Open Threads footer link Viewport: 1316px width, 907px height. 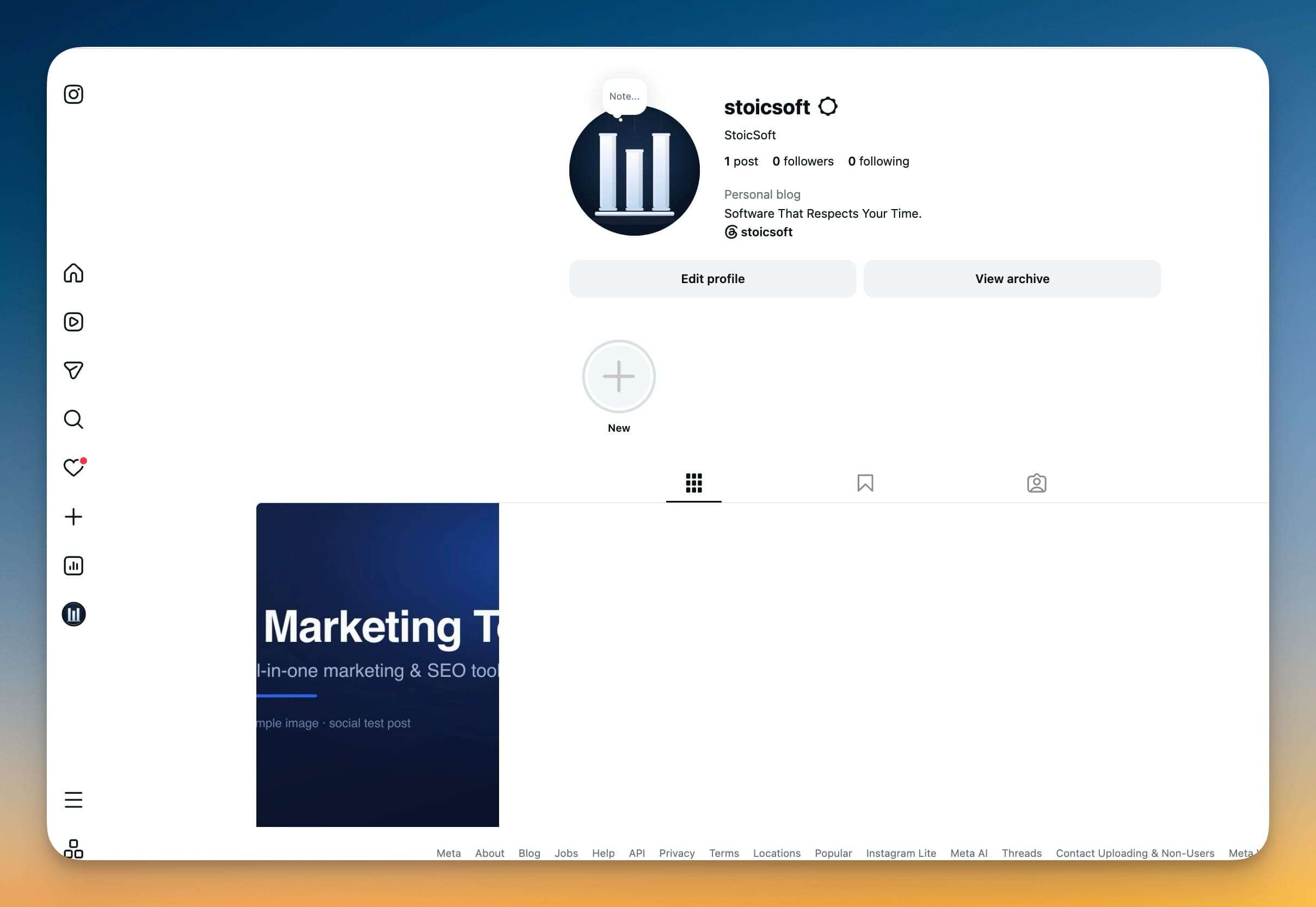point(1021,853)
